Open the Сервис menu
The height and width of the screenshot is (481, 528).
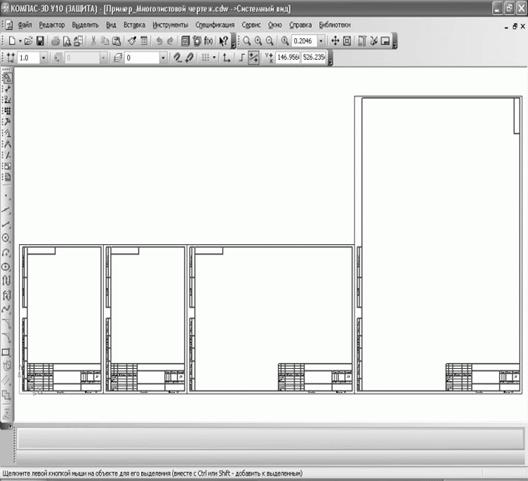pos(251,25)
